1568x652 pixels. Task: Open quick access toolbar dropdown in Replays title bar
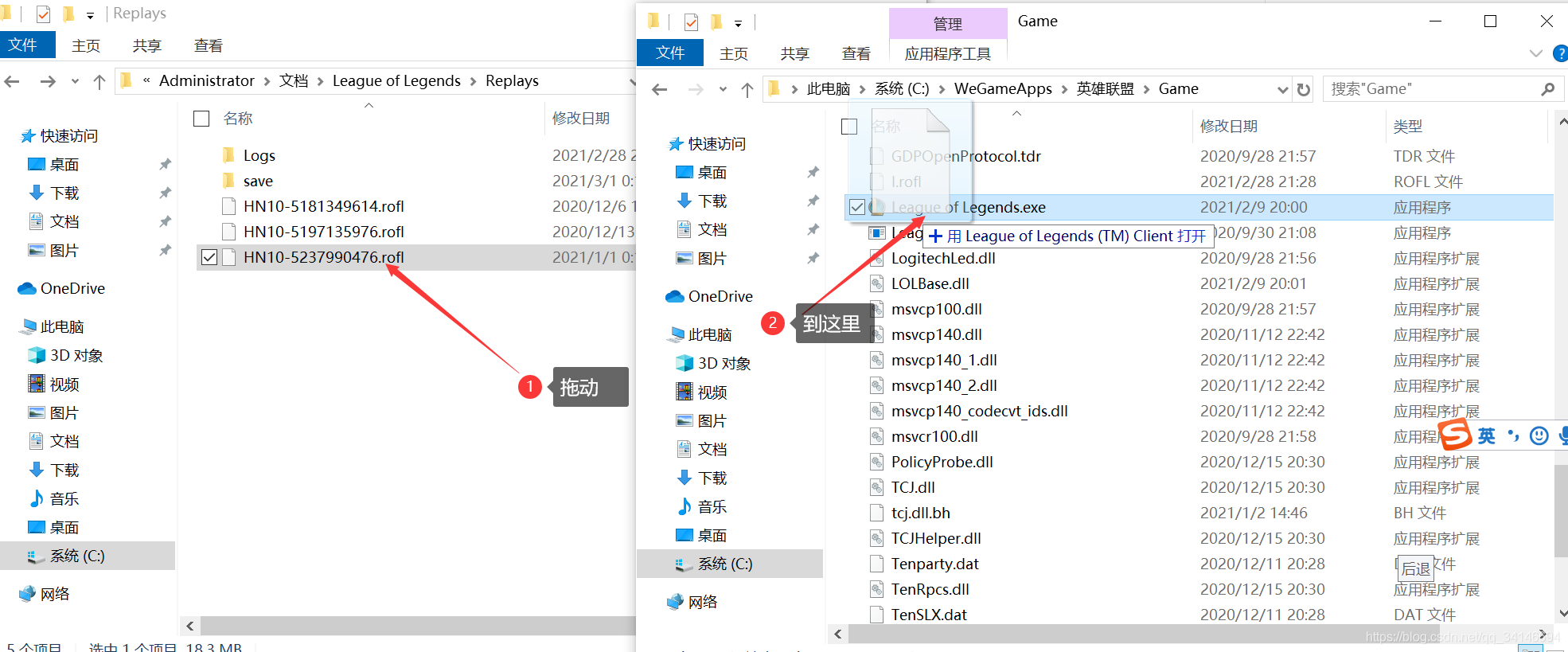(x=90, y=15)
